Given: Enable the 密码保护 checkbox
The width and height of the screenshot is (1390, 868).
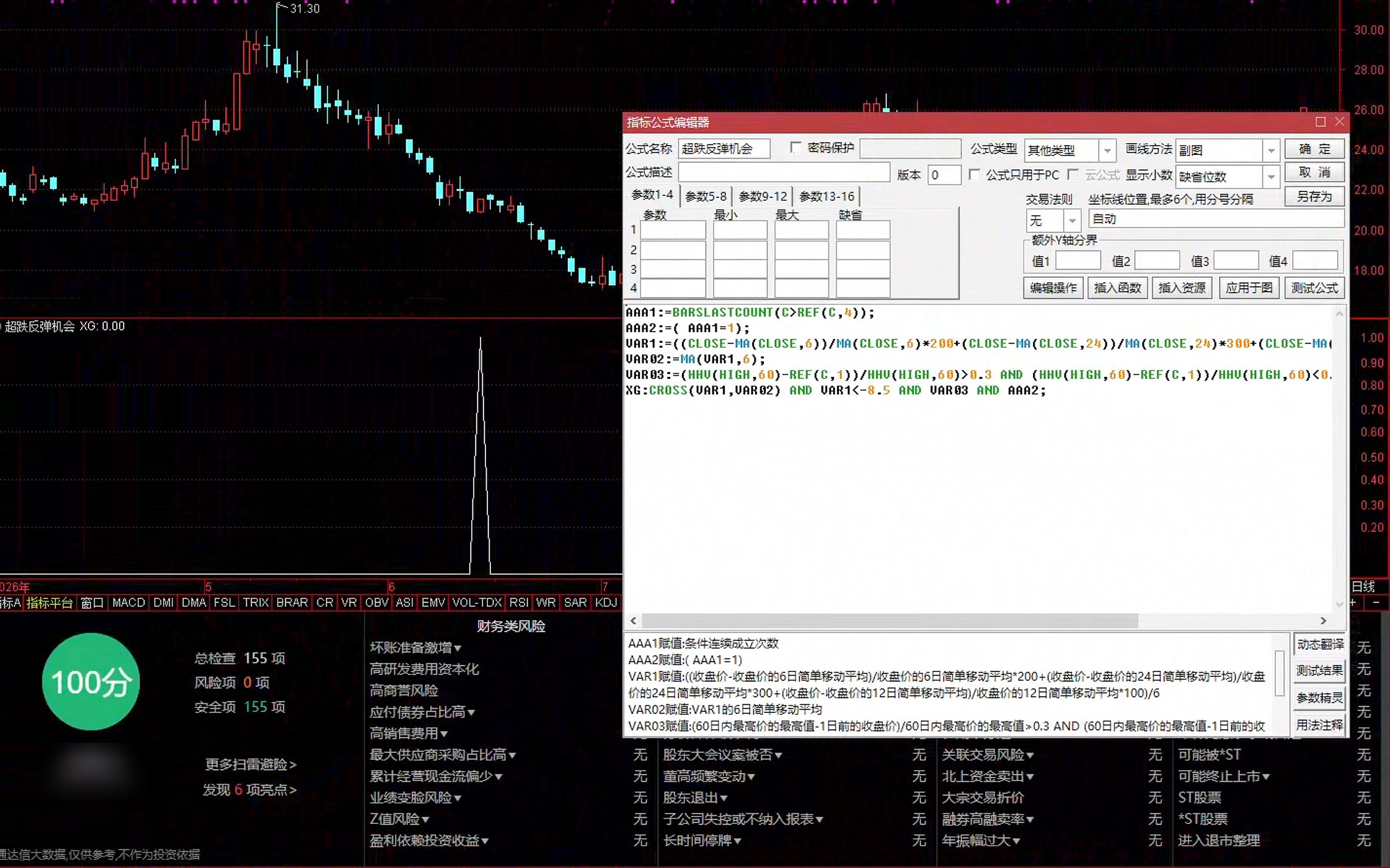Looking at the screenshot, I should [x=795, y=148].
